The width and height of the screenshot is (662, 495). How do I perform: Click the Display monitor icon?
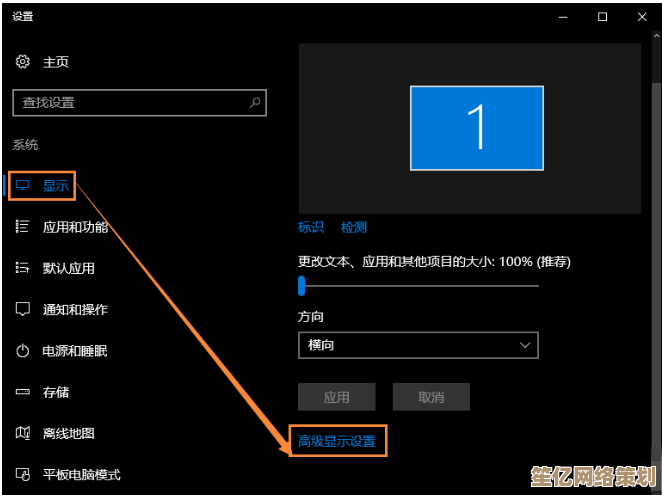(x=23, y=185)
